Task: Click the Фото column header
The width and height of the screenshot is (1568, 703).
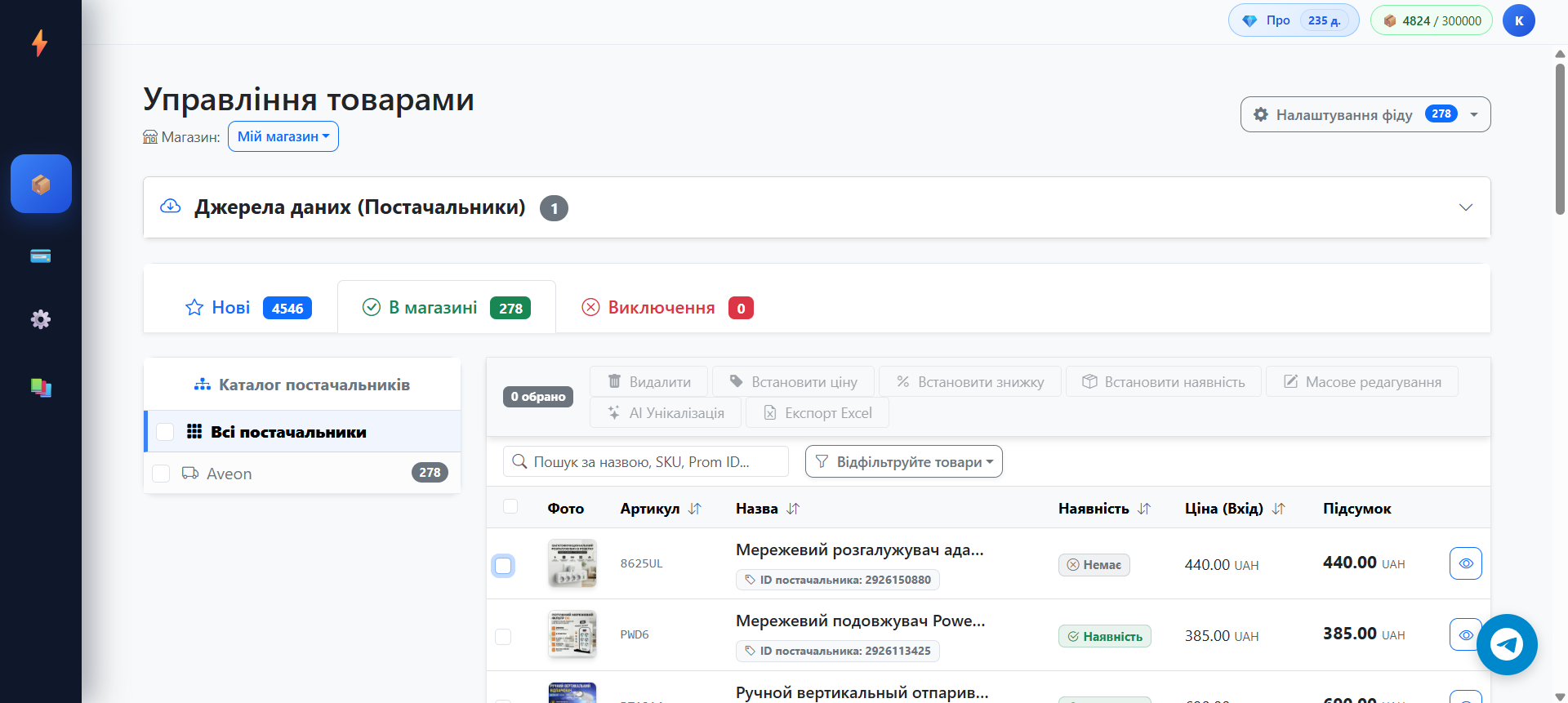Action: point(566,509)
